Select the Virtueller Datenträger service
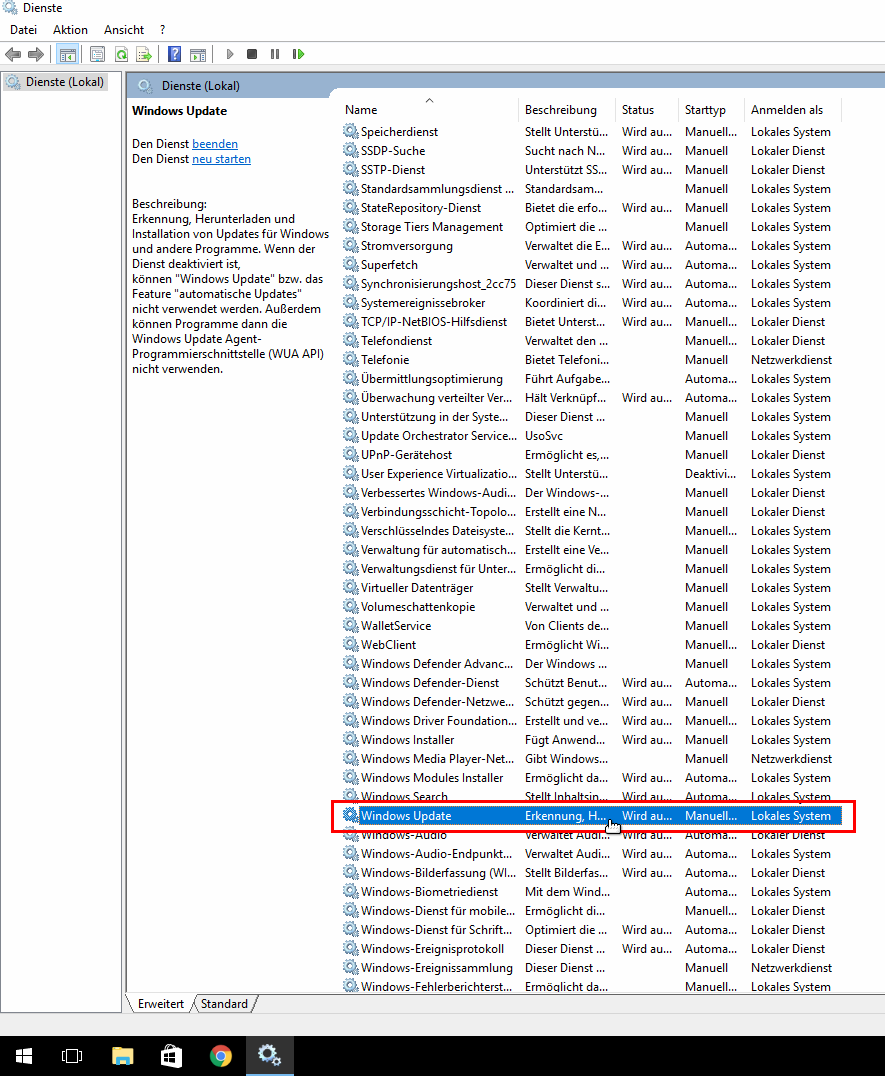The height and width of the screenshot is (1076, 885). [x=591, y=587]
